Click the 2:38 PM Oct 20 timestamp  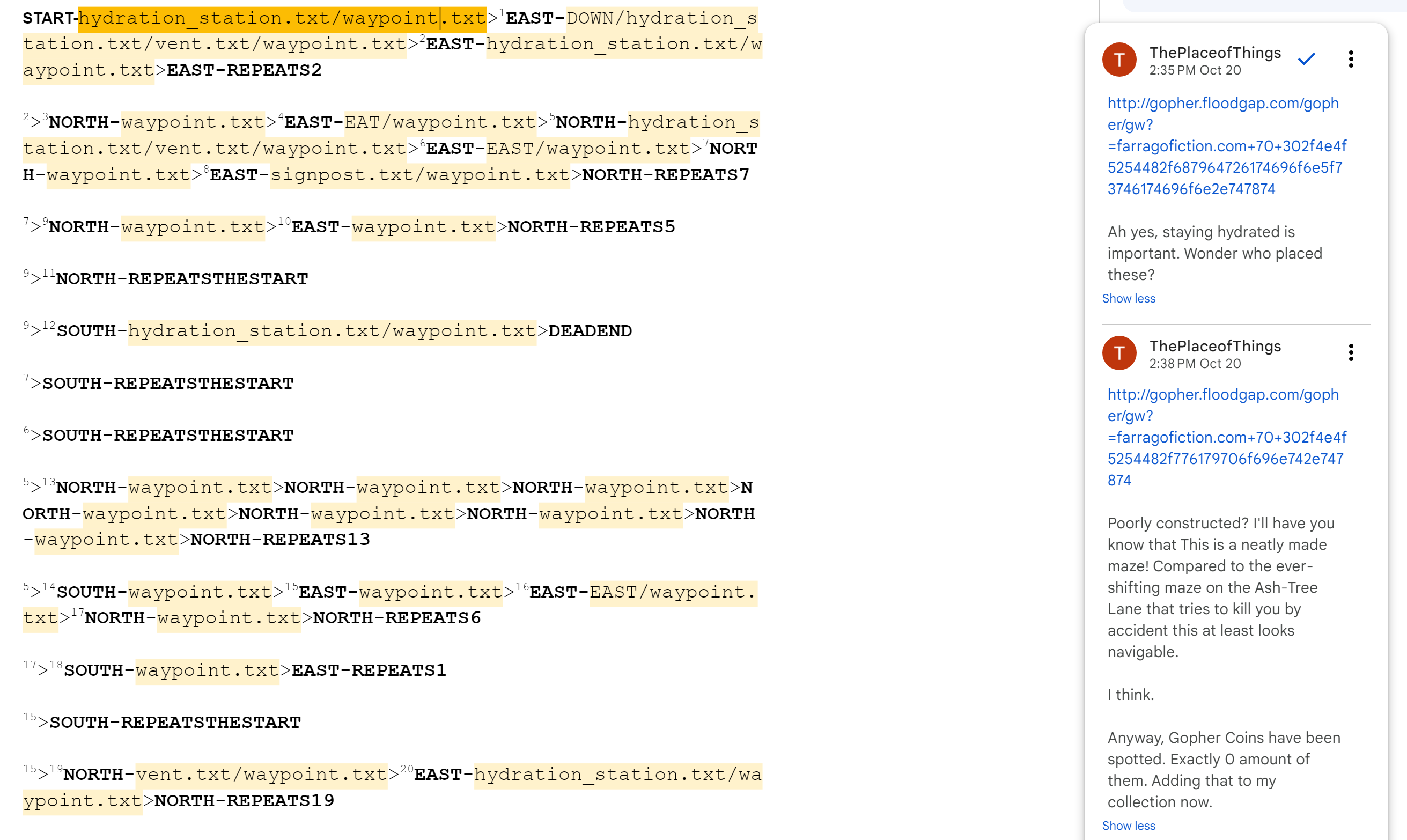pyautogui.click(x=1194, y=363)
